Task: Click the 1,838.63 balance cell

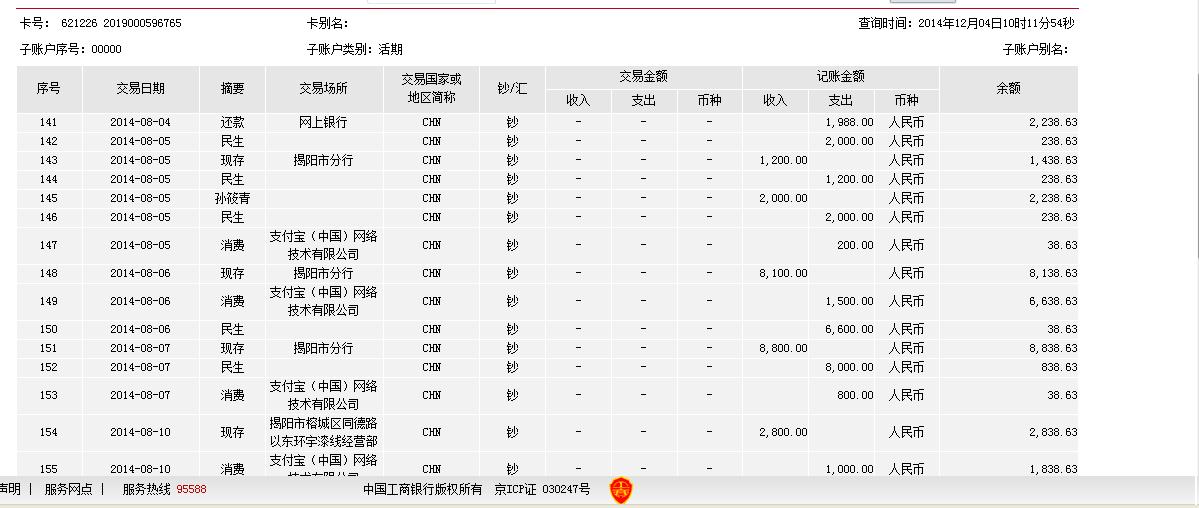Action: click(1053, 469)
